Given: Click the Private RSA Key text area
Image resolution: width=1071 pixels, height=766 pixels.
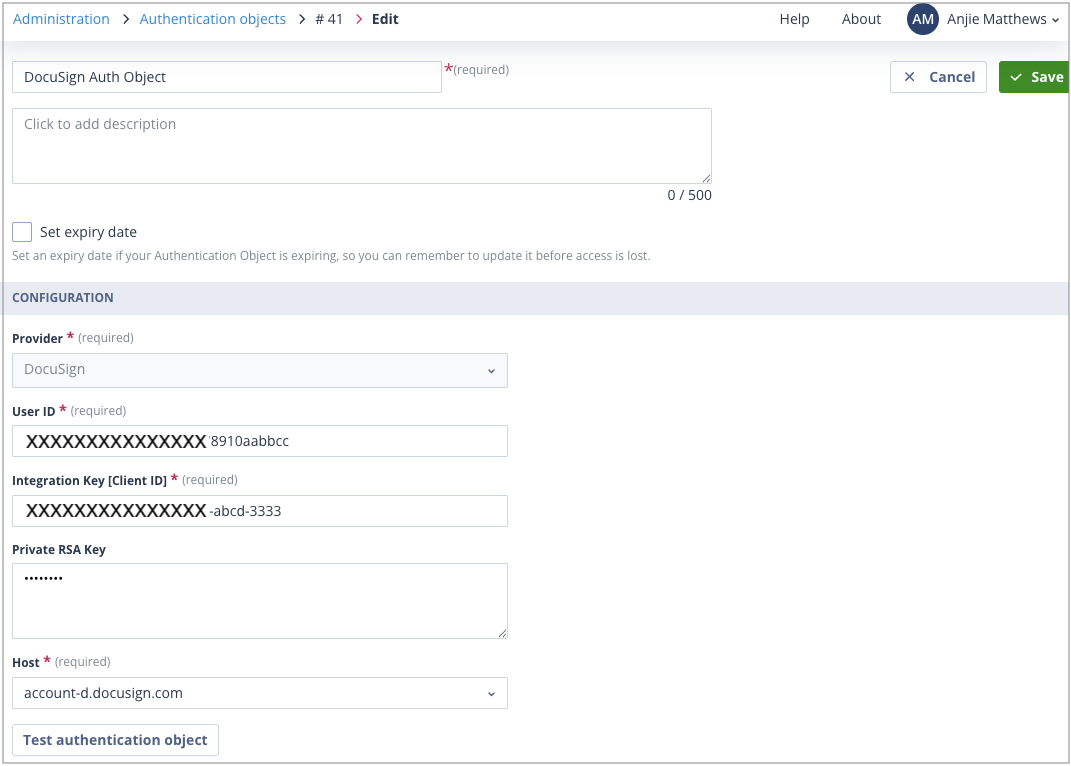Looking at the screenshot, I should point(260,601).
